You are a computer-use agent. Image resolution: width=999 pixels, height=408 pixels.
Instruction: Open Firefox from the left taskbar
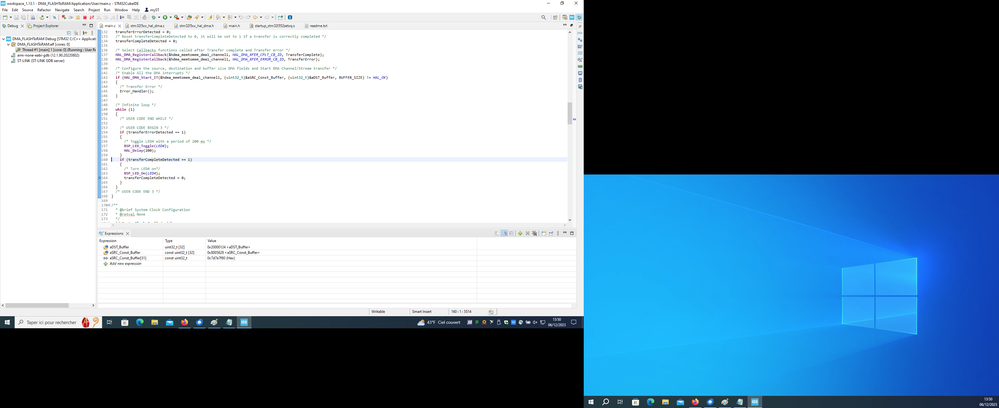[x=185, y=323]
